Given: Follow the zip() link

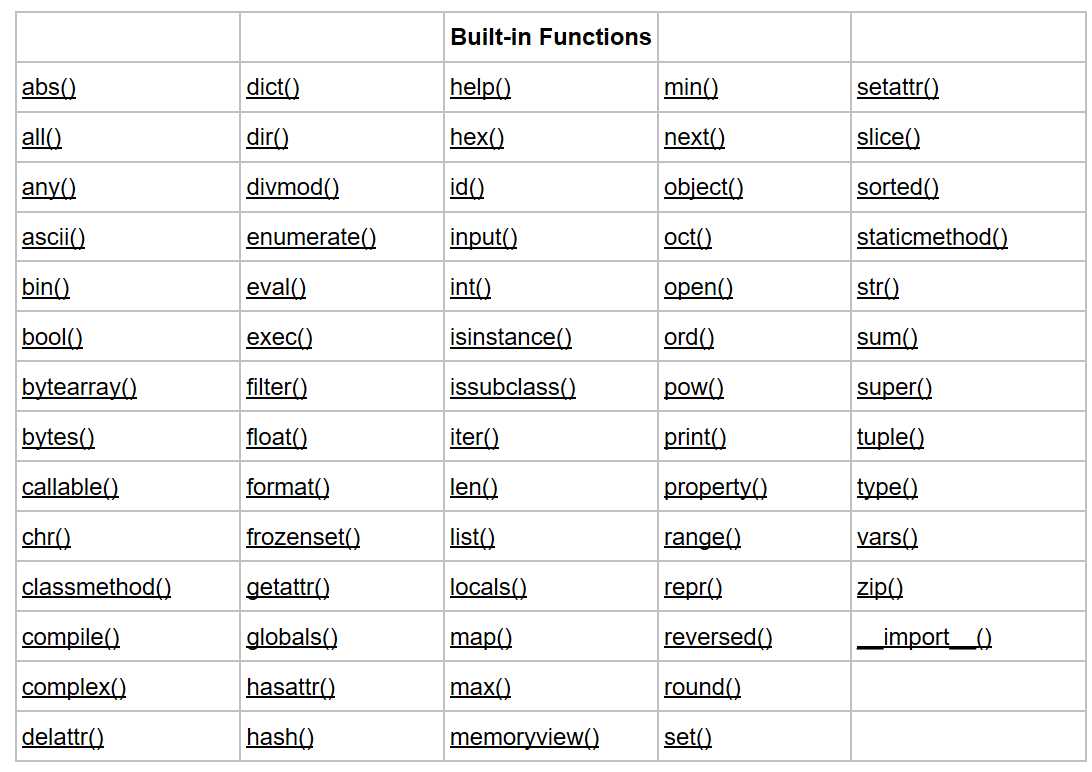Looking at the screenshot, I should 880,588.
